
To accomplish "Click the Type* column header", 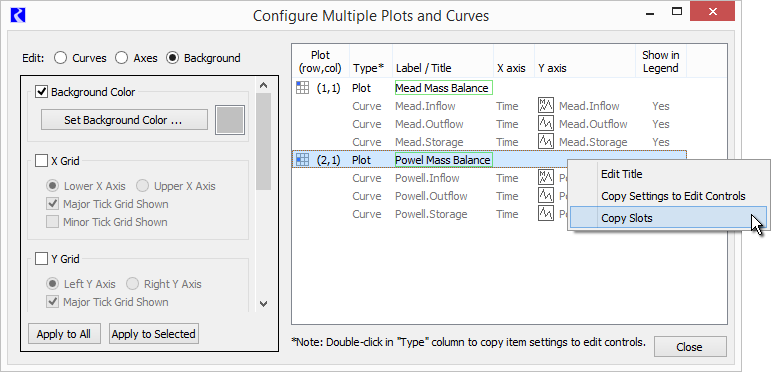I will [x=371, y=61].
